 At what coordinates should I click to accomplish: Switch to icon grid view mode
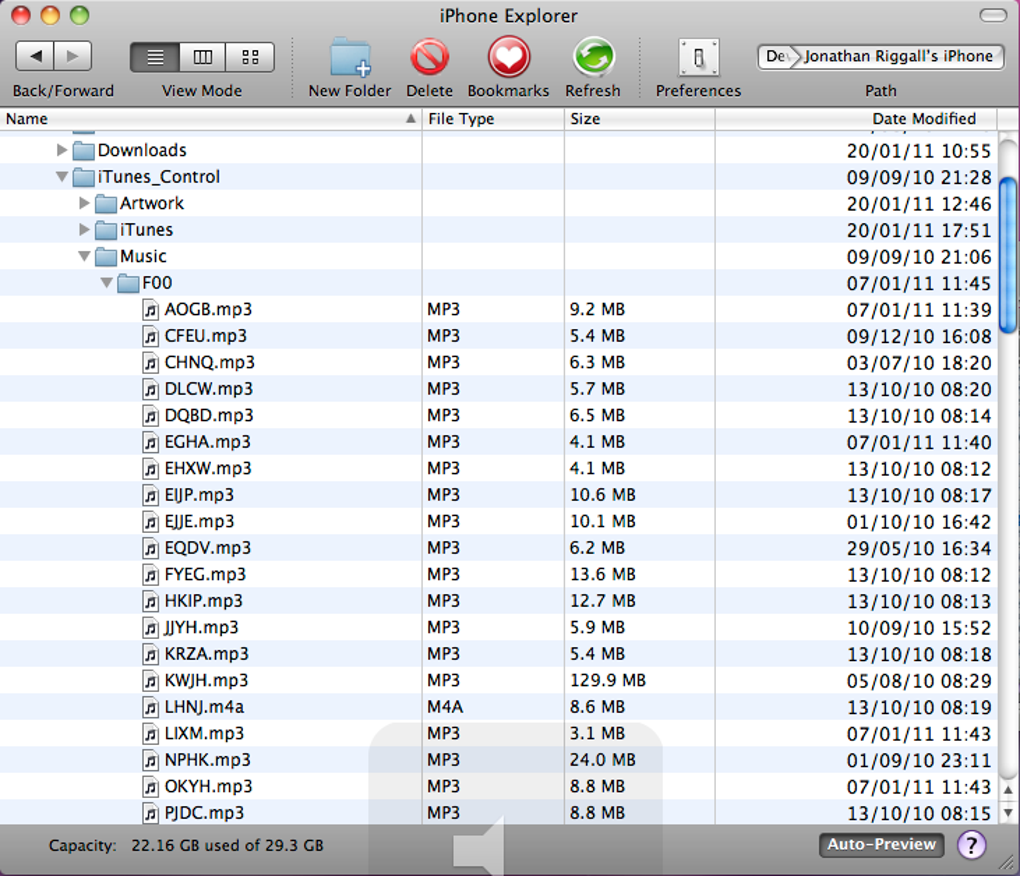(250, 57)
